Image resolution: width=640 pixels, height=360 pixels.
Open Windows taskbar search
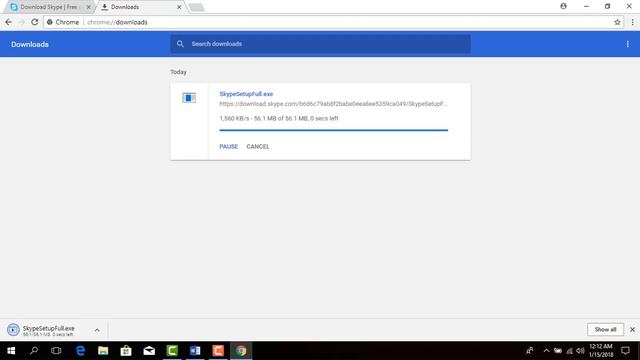[34, 351]
